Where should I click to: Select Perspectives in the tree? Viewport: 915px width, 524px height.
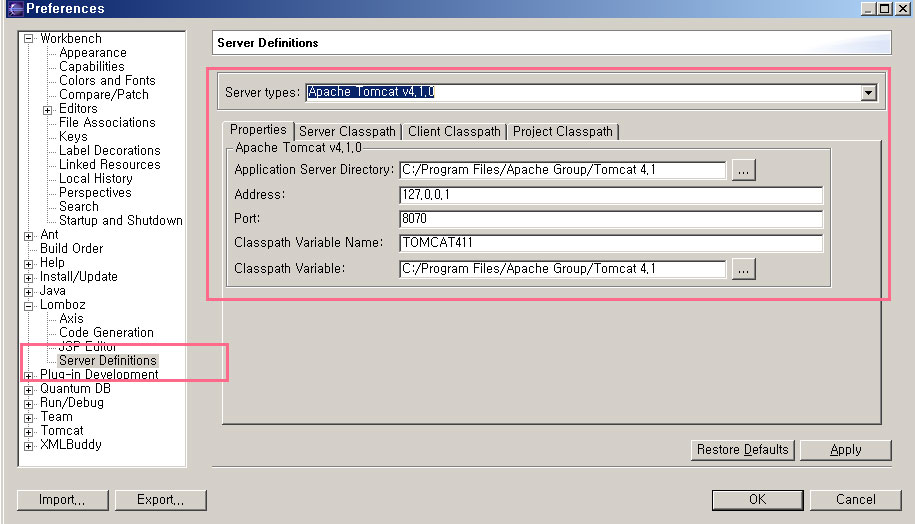pos(95,193)
